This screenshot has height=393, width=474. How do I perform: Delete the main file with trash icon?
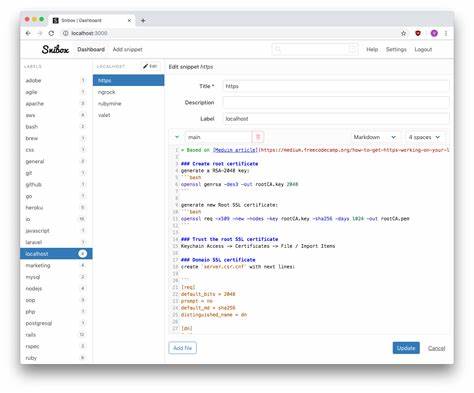click(x=258, y=137)
